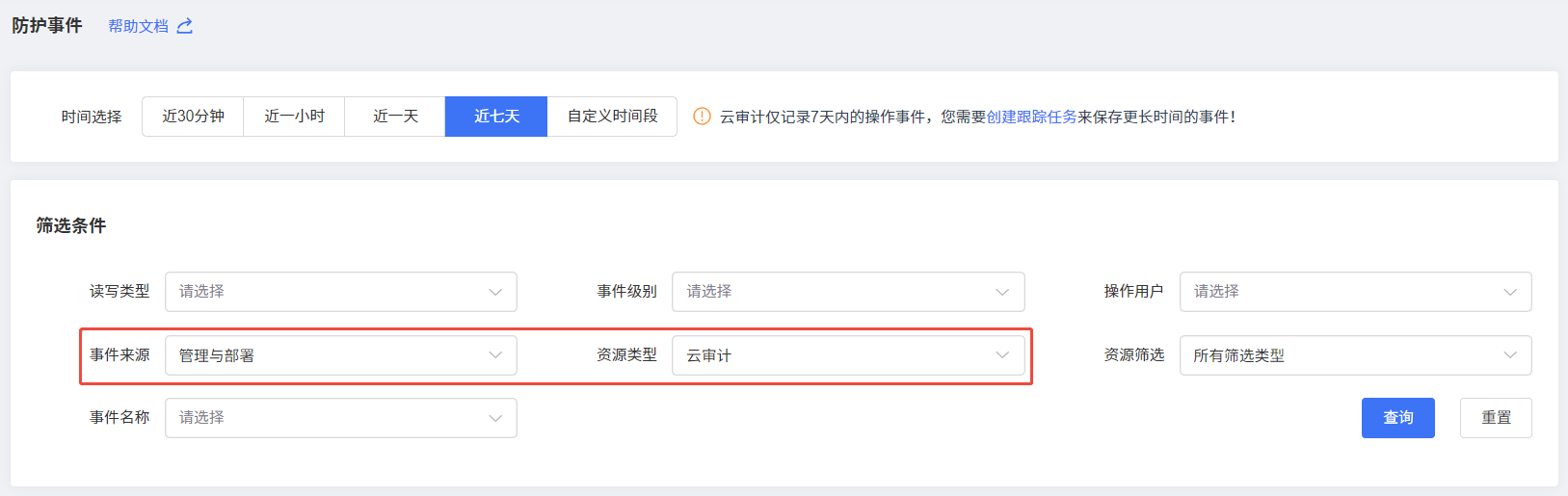Select the 近一小时 time range
This screenshot has height=496, width=1568.
click(x=294, y=117)
